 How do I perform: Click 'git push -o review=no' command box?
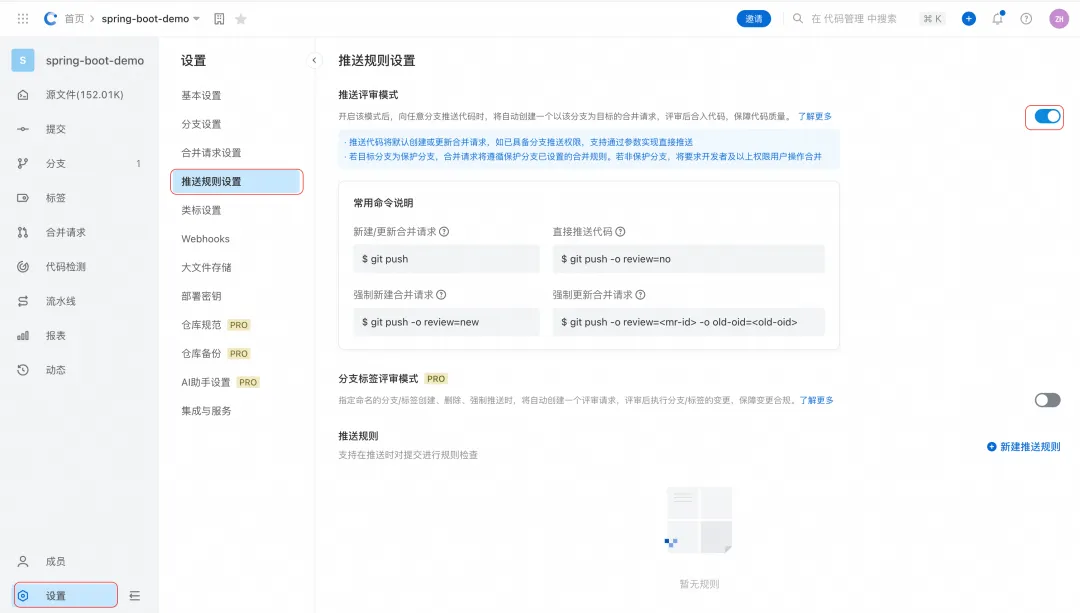[689, 259]
